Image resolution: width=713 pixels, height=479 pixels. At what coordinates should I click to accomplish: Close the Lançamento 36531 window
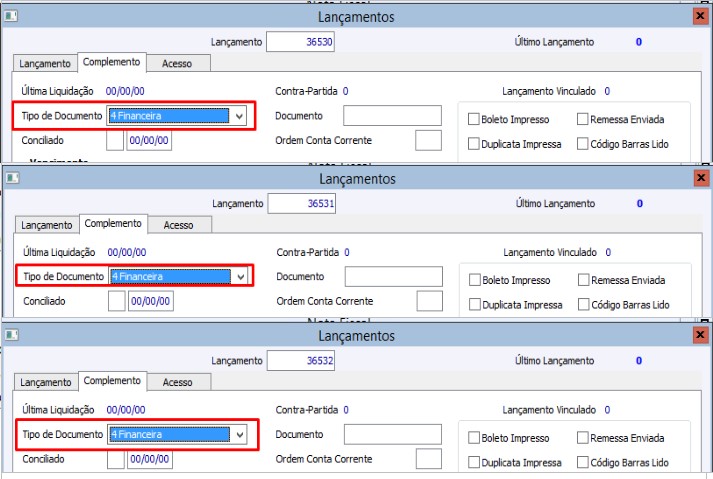[x=700, y=178]
